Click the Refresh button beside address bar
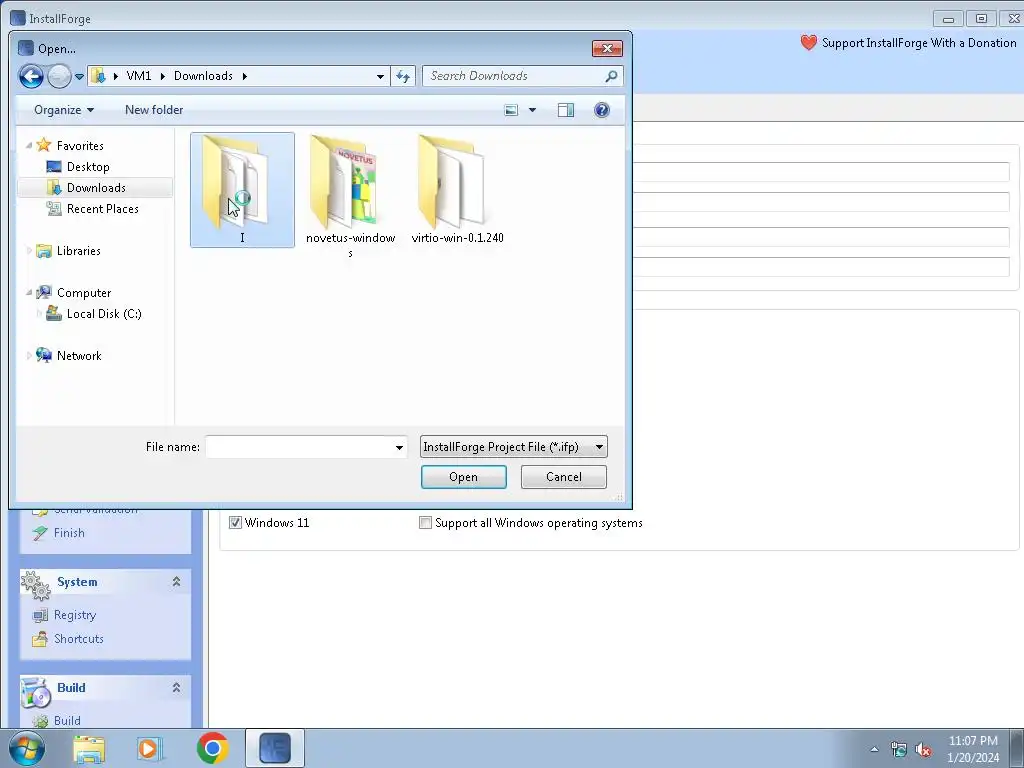The width and height of the screenshot is (1024, 768). [403, 76]
